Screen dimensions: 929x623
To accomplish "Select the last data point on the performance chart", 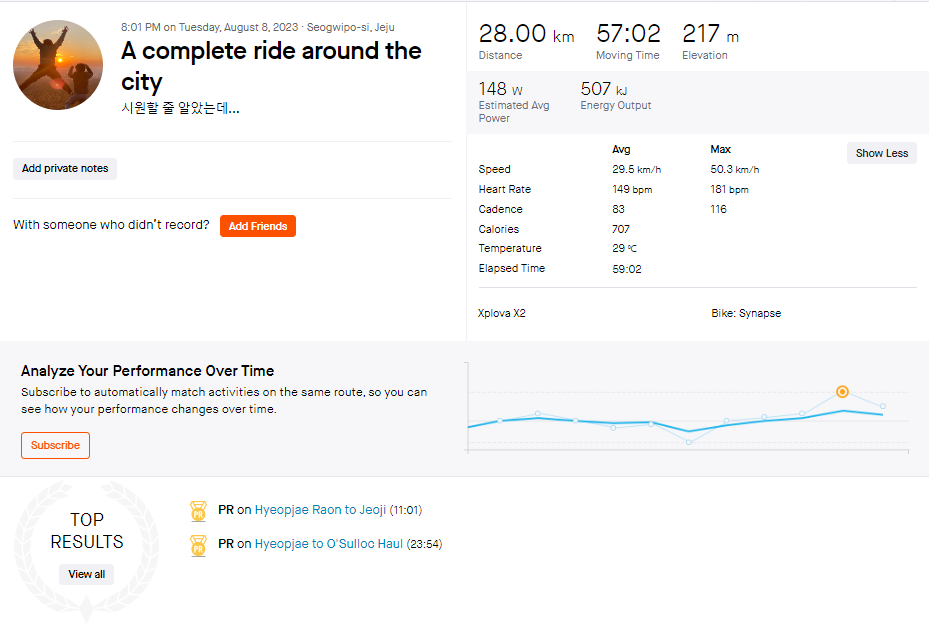I will [883, 406].
